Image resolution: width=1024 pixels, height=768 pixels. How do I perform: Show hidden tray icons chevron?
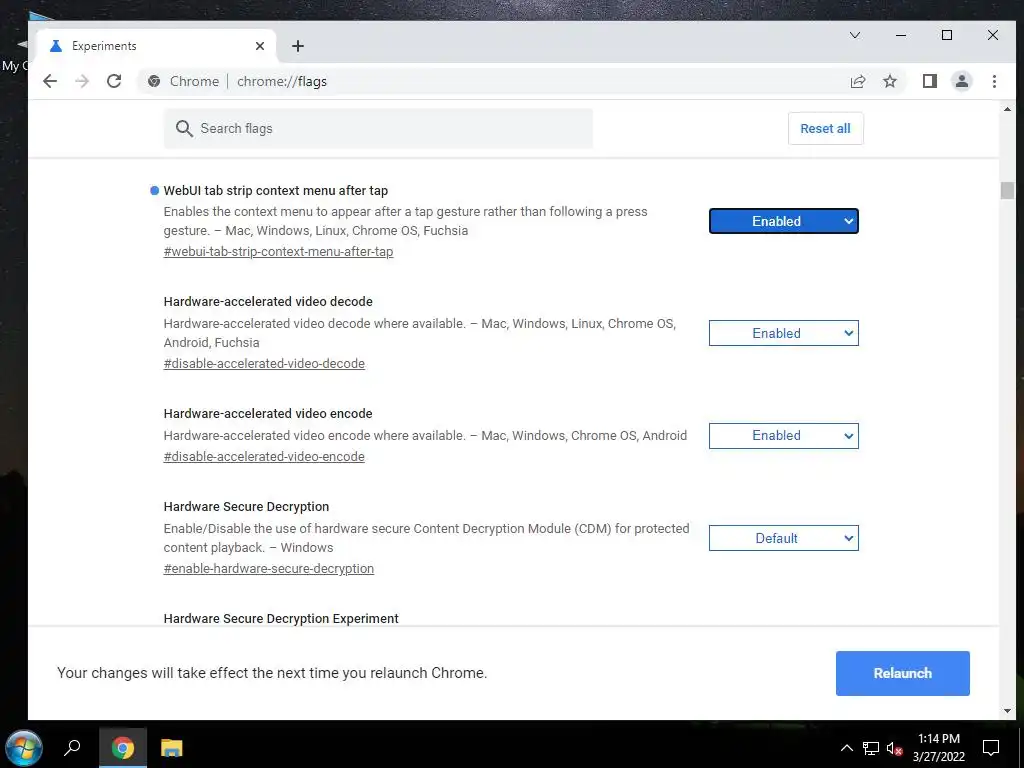pyautogui.click(x=846, y=748)
